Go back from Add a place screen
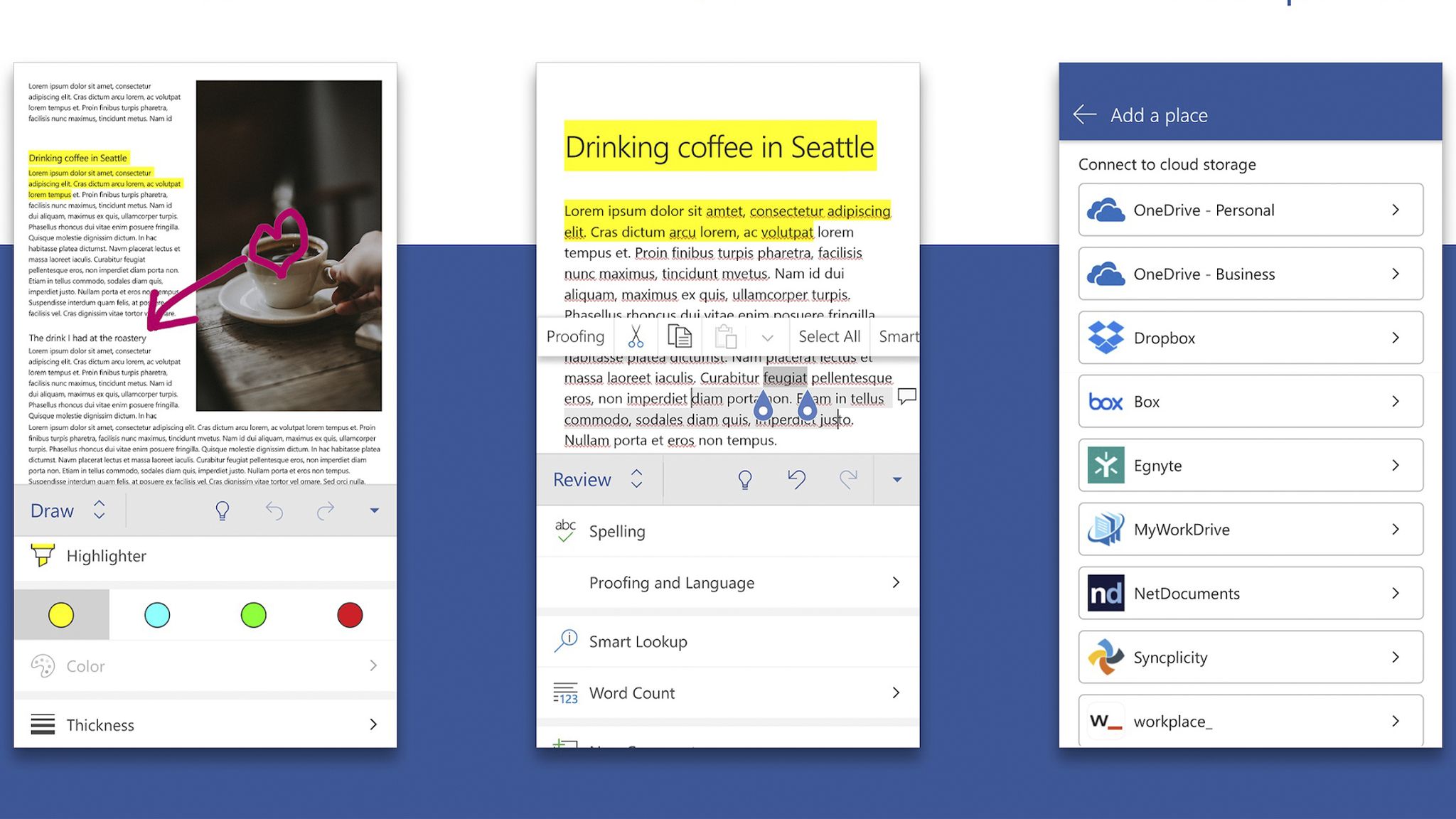This screenshot has height=819, width=1456. 1083,114
